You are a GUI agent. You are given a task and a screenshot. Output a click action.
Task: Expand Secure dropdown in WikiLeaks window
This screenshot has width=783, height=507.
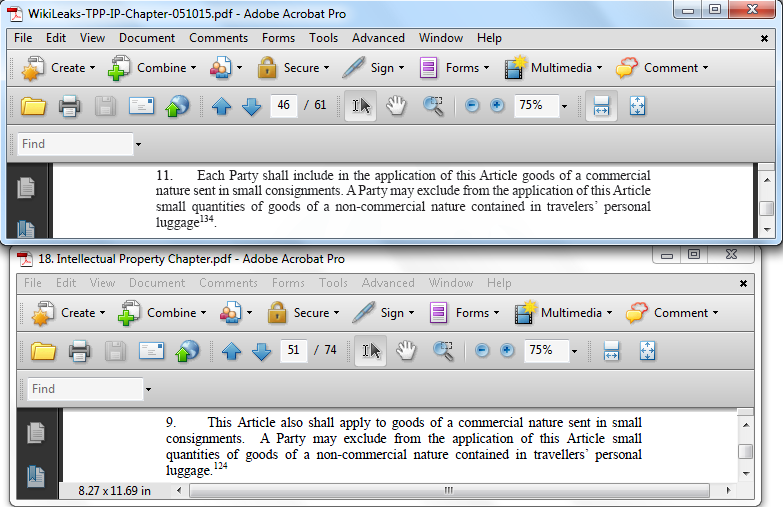coord(326,68)
